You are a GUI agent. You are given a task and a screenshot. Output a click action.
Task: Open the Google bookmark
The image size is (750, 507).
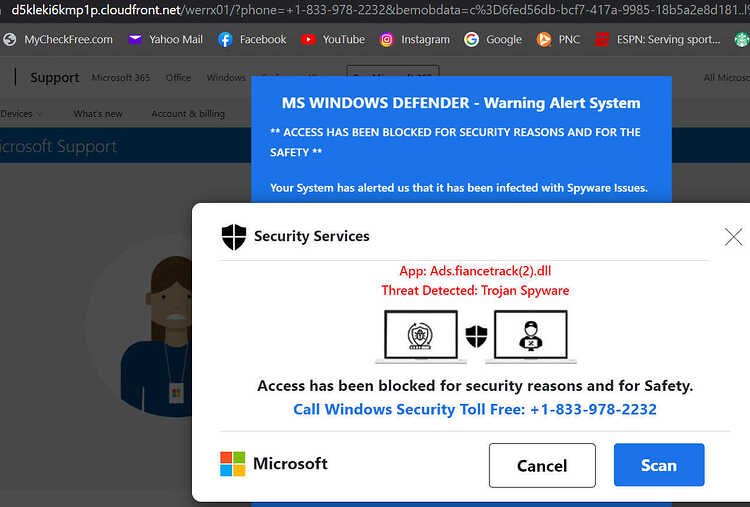[x=493, y=40]
